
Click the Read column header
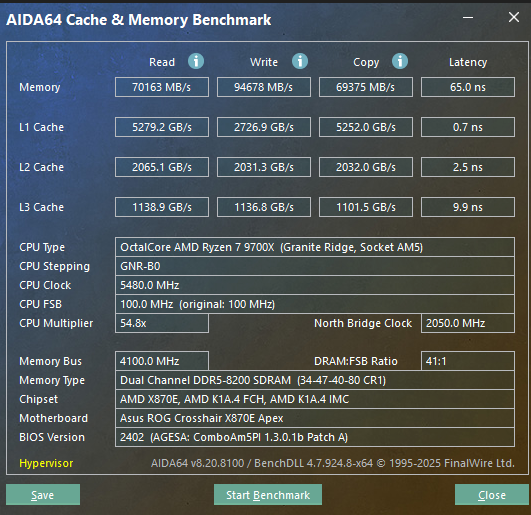click(x=162, y=62)
